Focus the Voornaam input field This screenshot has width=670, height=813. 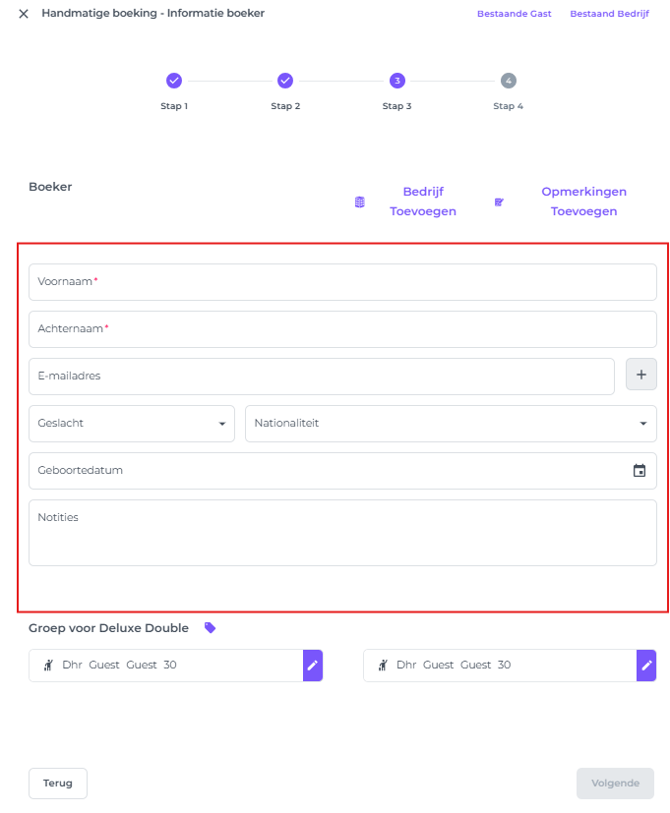coord(342,282)
